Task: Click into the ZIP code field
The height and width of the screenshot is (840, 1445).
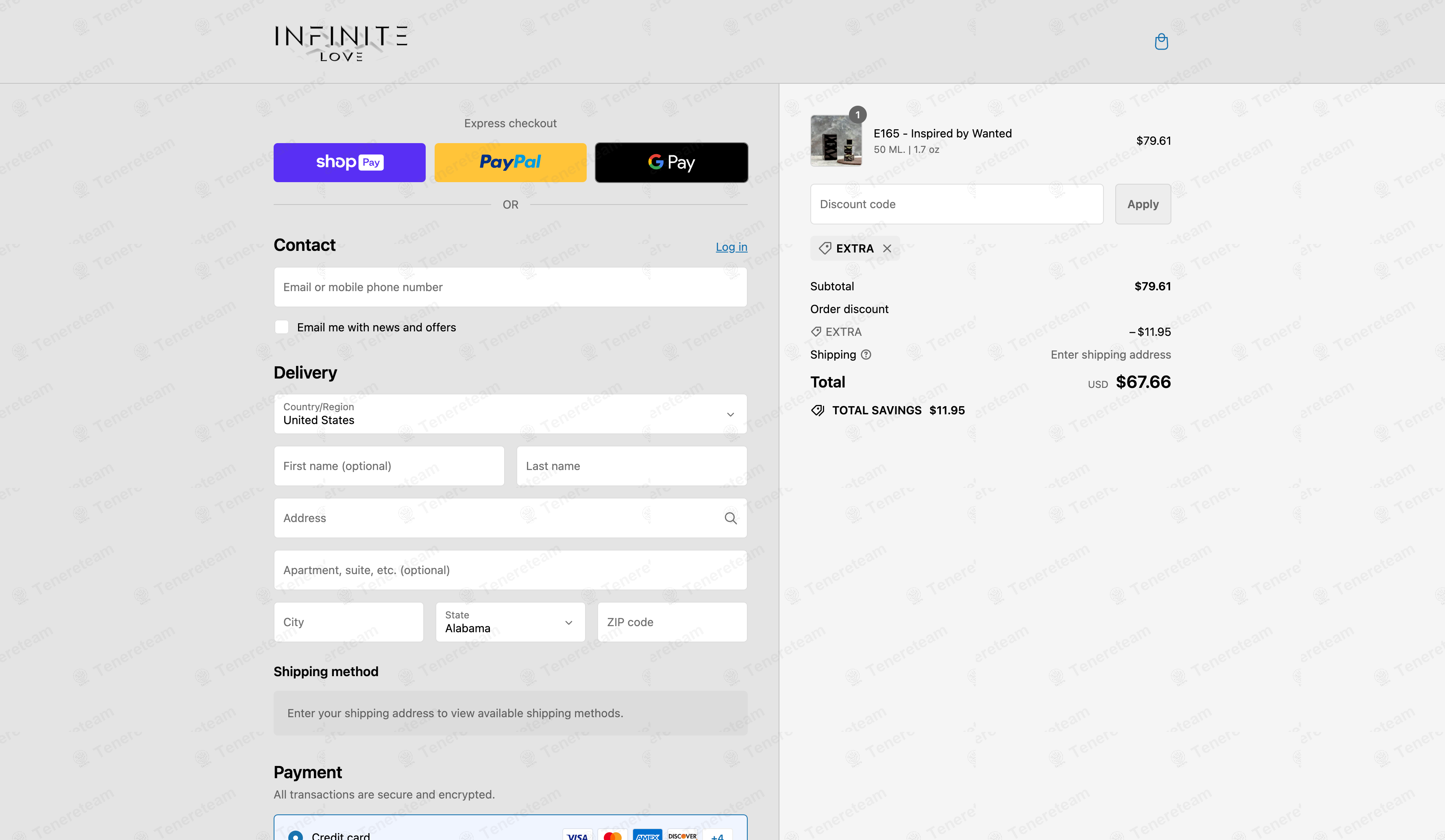Action: [x=671, y=622]
